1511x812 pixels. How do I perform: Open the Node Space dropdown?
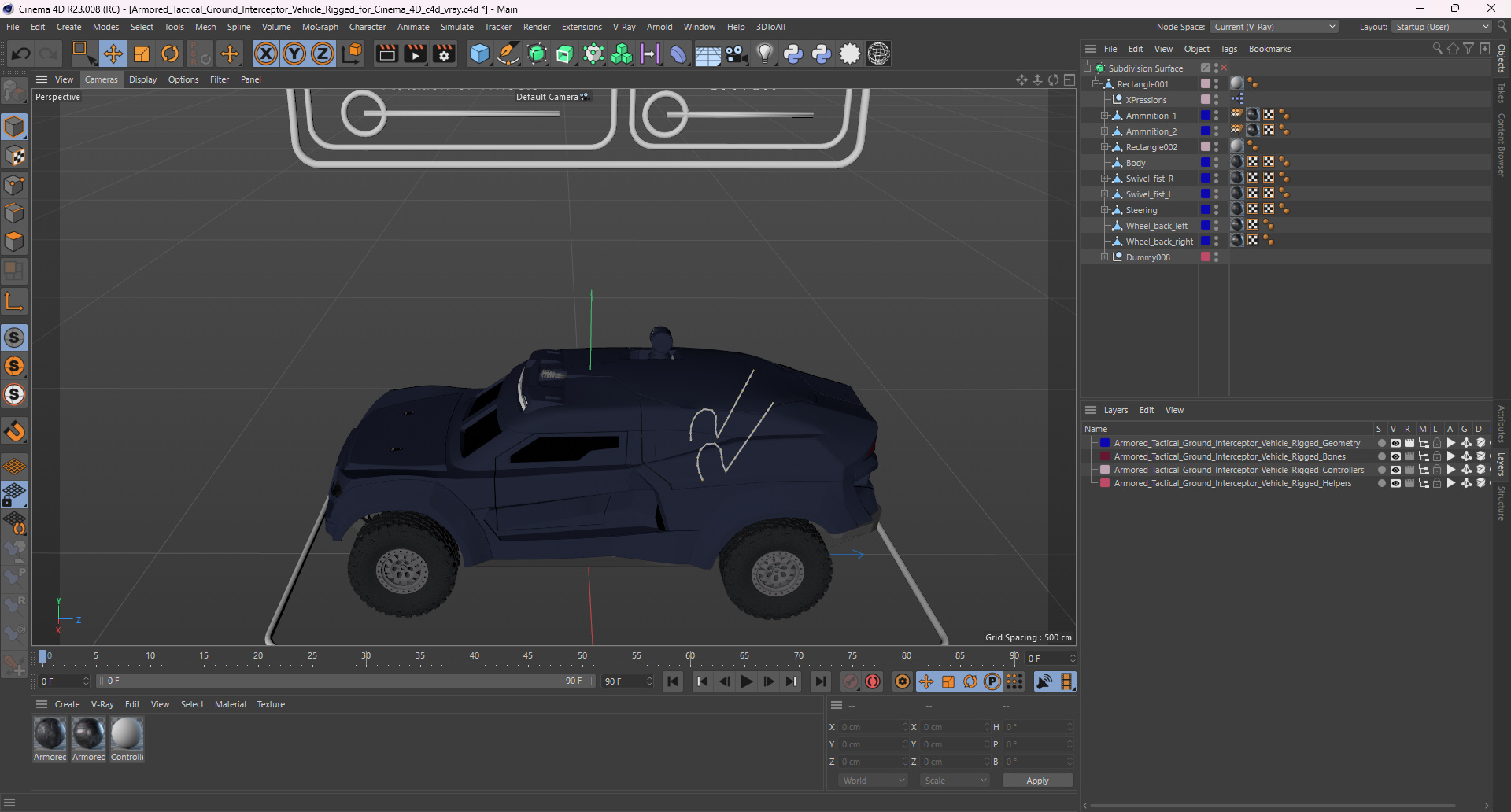click(1274, 27)
